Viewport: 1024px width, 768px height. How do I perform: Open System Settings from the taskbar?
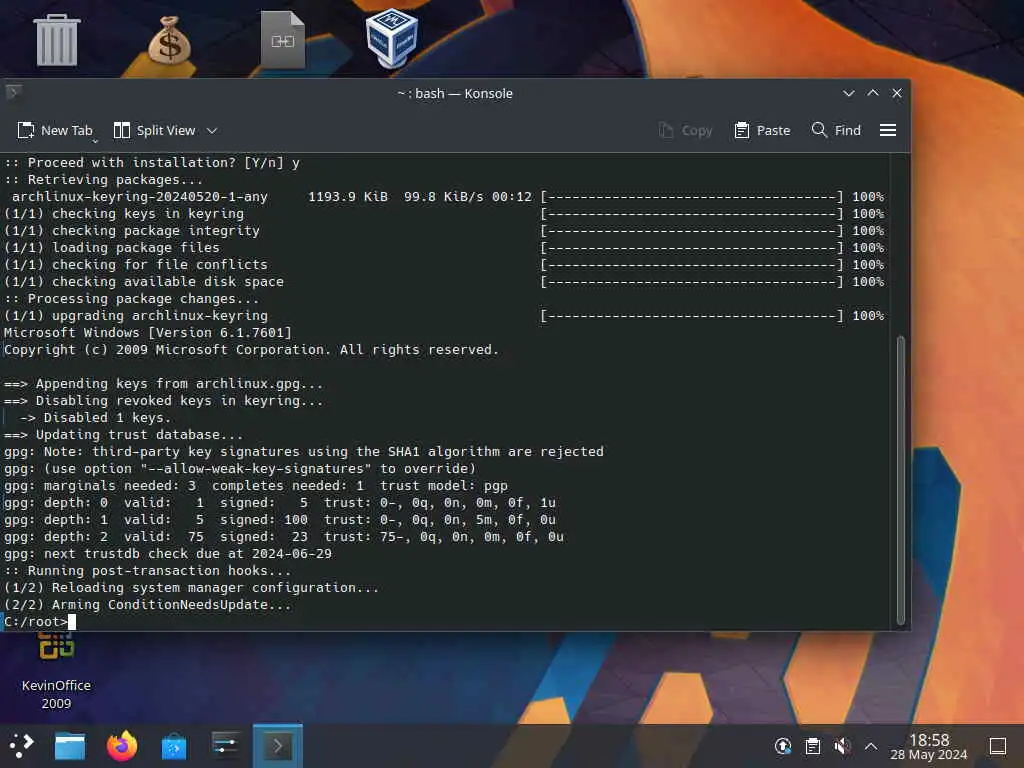pos(225,746)
